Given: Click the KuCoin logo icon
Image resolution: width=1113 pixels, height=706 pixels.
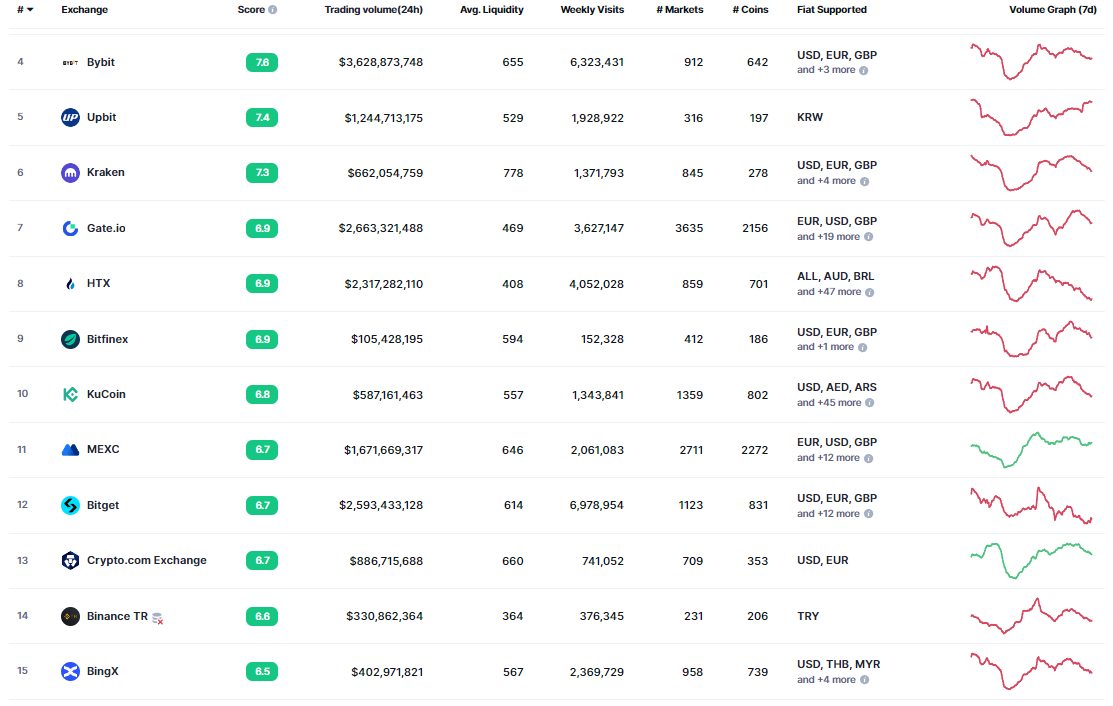Looking at the screenshot, I should (x=70, y=394).
